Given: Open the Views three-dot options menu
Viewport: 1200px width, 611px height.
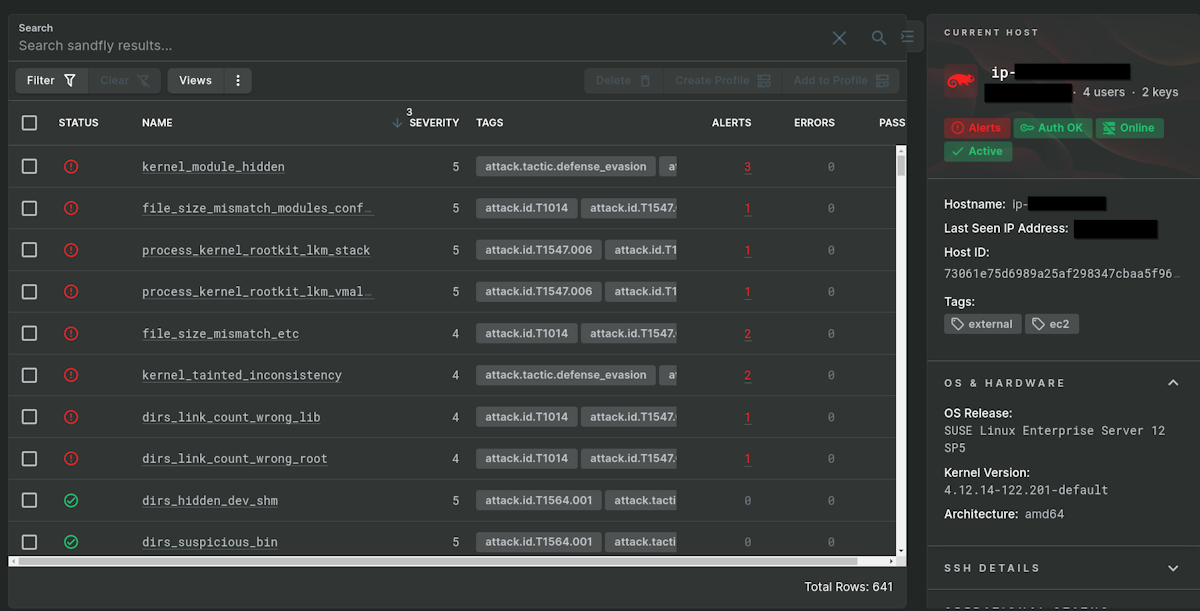Looking at the screenshot, I should [238, 81].
